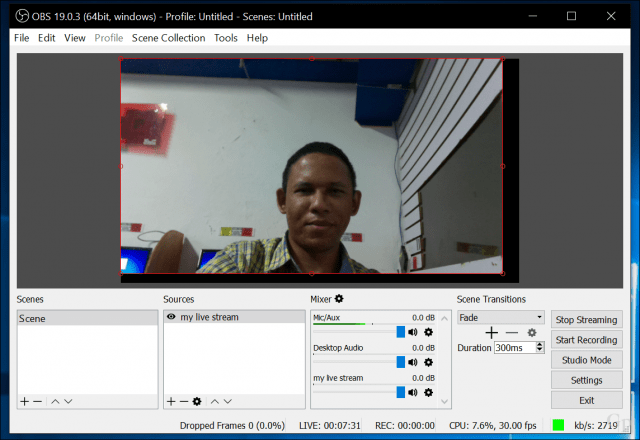Viewport: 640px width, 440px height.
Task: Open the Profile menu
Action: click(x=109, y=38)
